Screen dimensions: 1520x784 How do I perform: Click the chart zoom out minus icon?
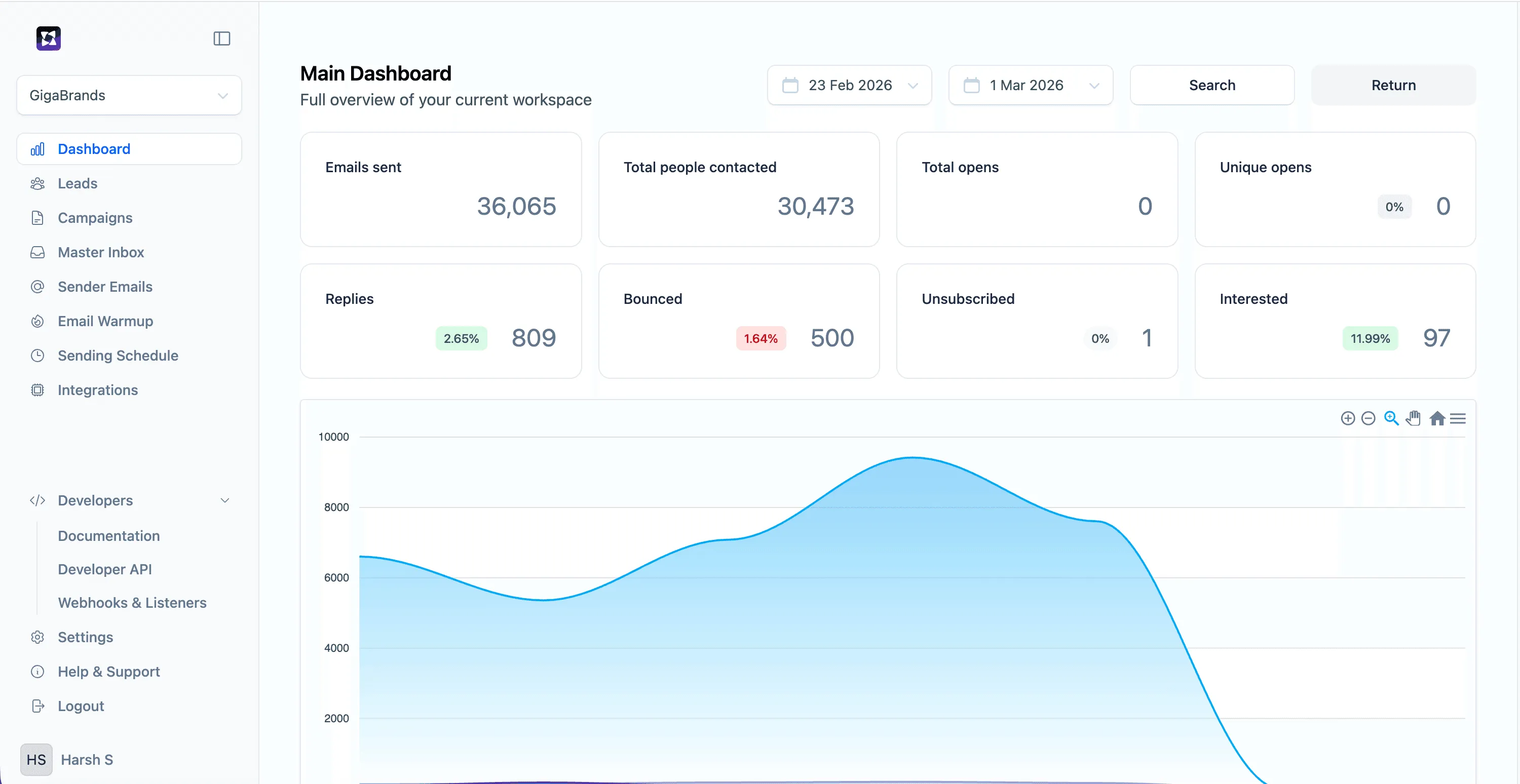(1368, 418)
